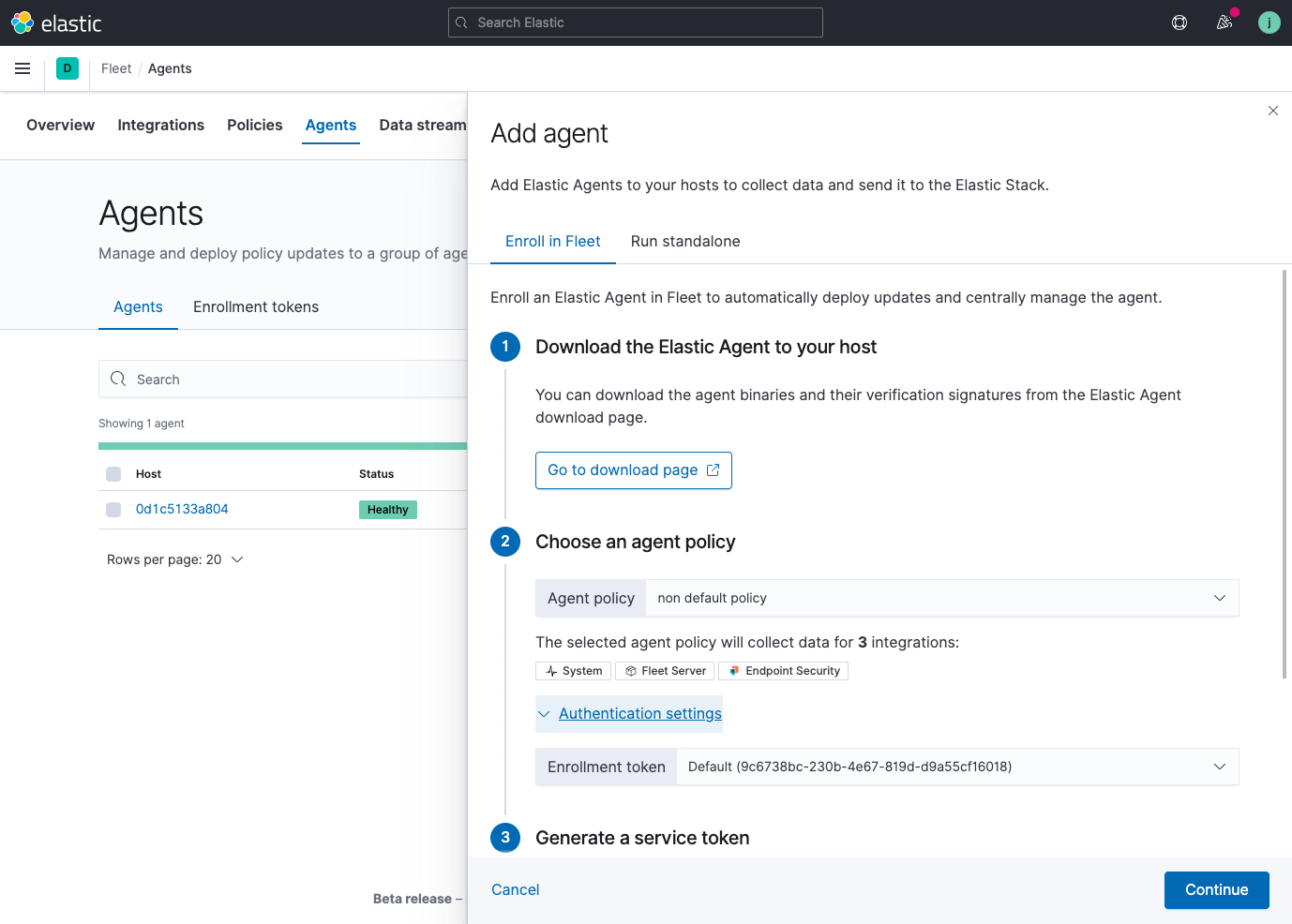
Task: Check the checkbox for agent 0d1c5133a804
Action: point(113,509)
